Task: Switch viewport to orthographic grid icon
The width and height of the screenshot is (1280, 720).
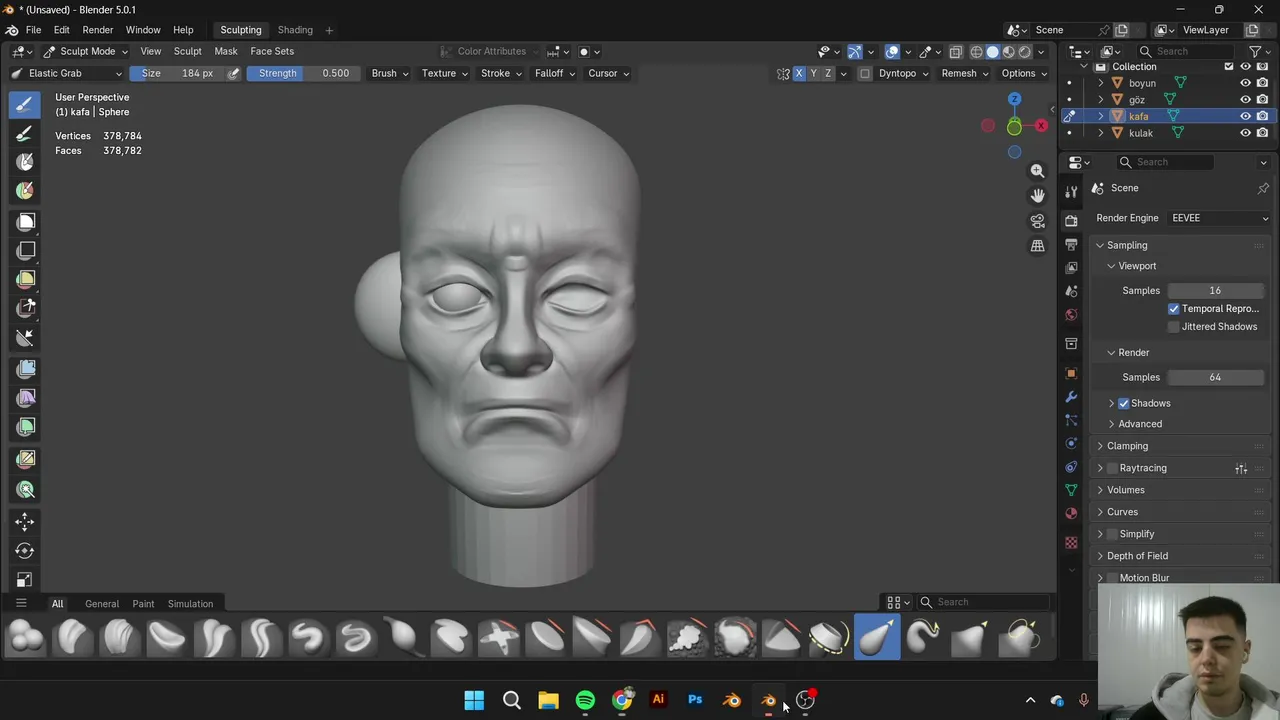Action: 1037,246
